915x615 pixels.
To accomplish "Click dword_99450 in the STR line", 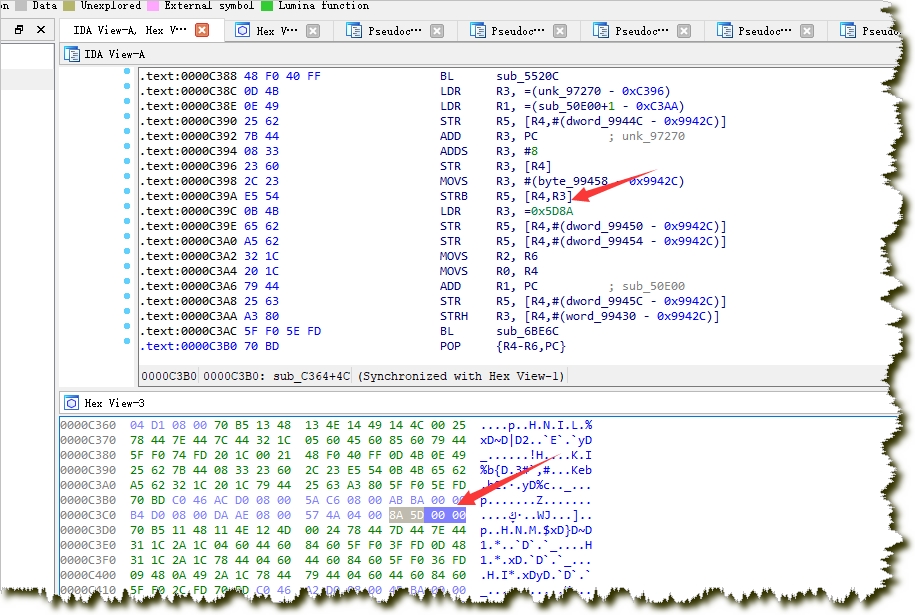I will pyautogui.click(x=607, y=226).
